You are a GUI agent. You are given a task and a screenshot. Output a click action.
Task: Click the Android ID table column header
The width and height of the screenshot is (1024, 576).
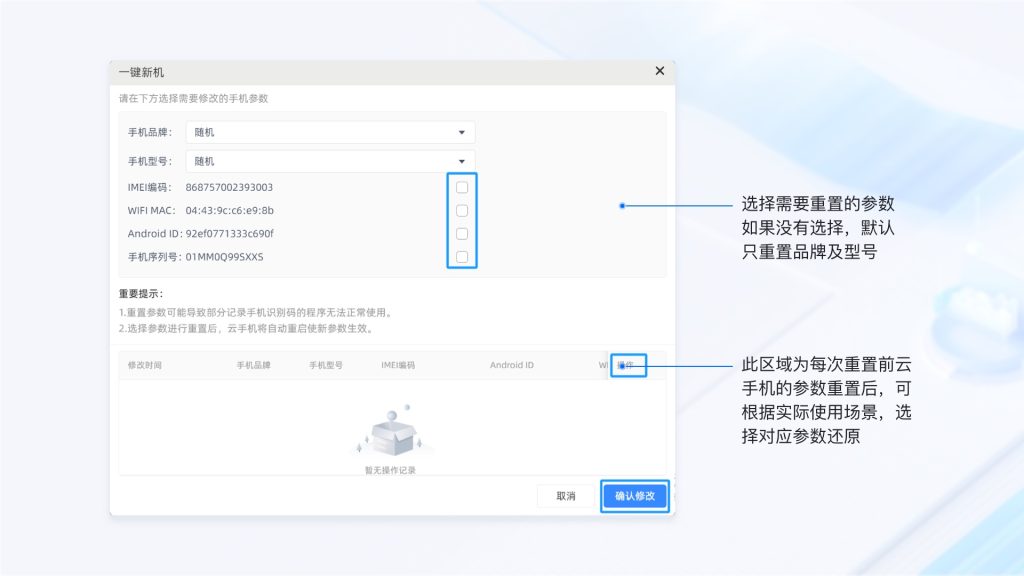click(511, 365)
